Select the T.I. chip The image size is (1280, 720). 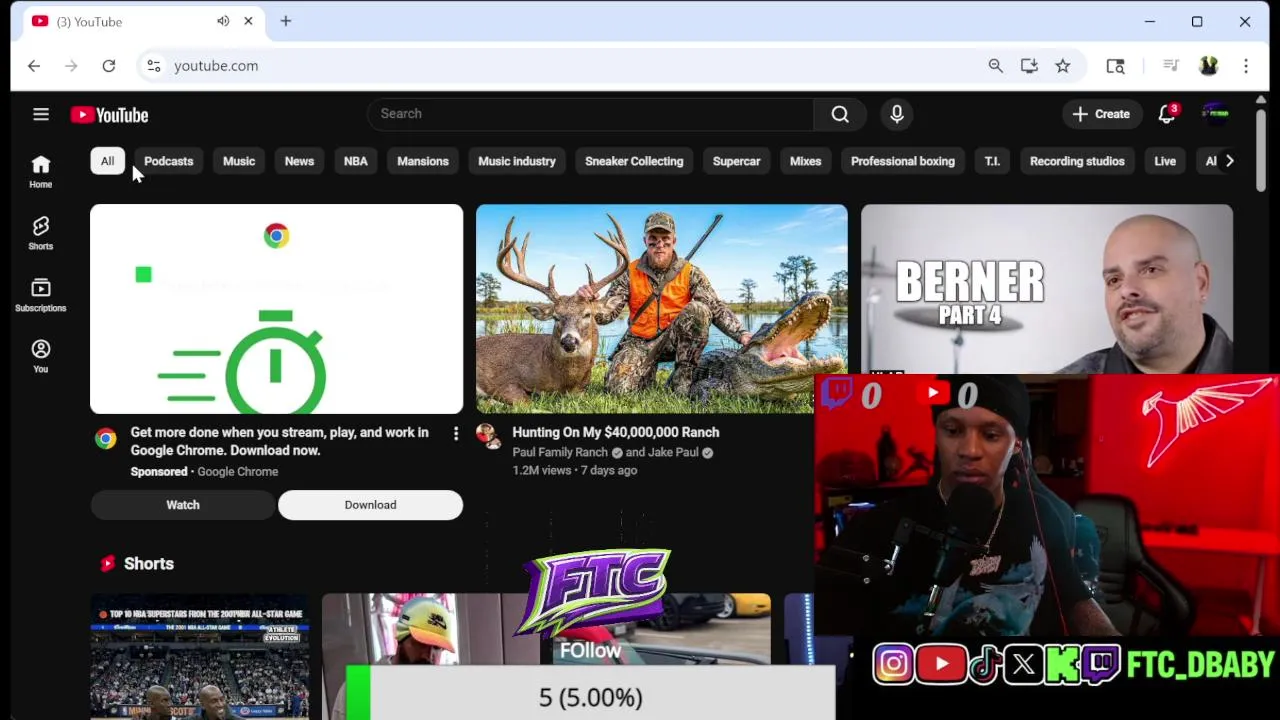click(x=992, y=161)
